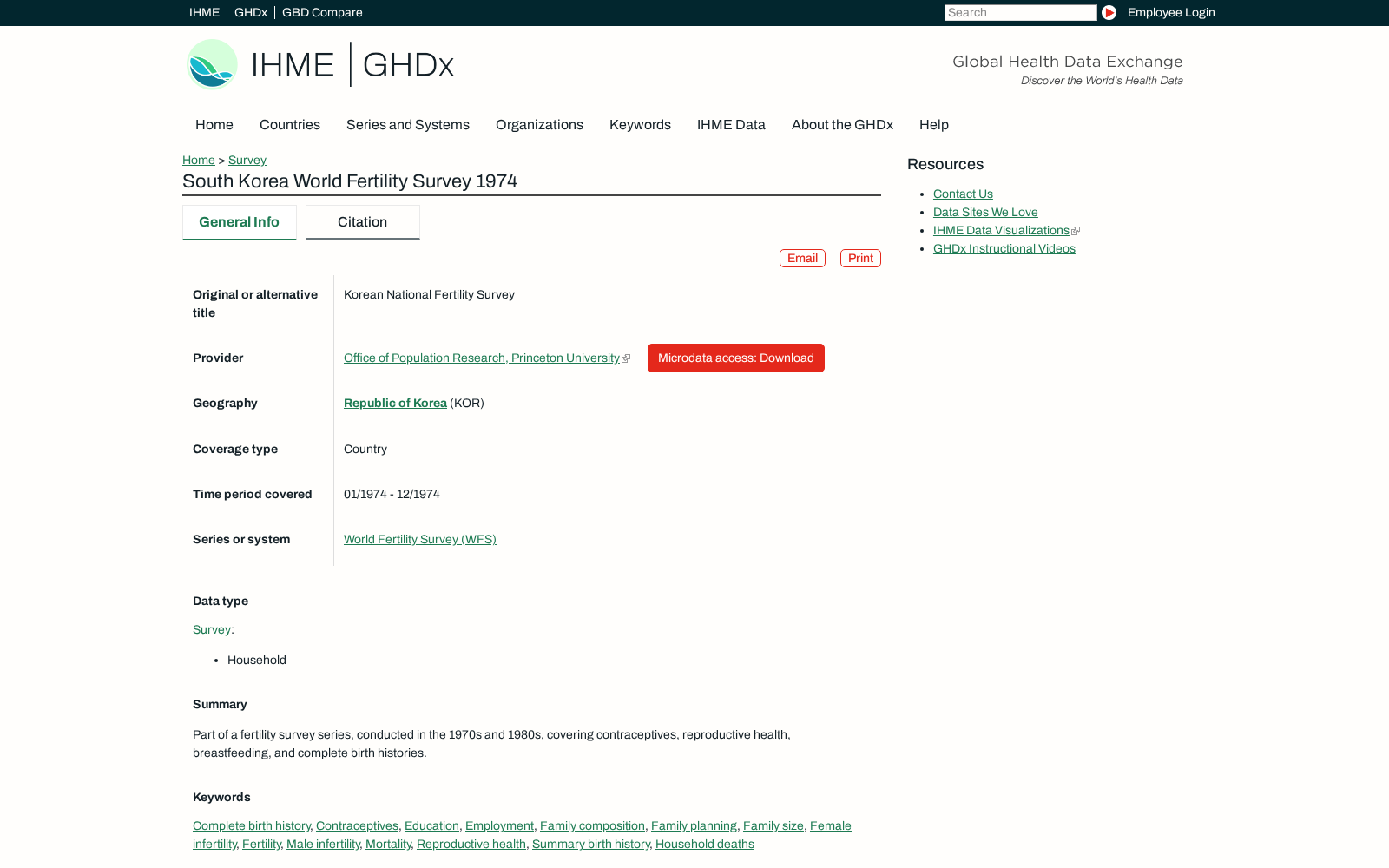Click the Reproductive health keyword

(x=471, y=845)
